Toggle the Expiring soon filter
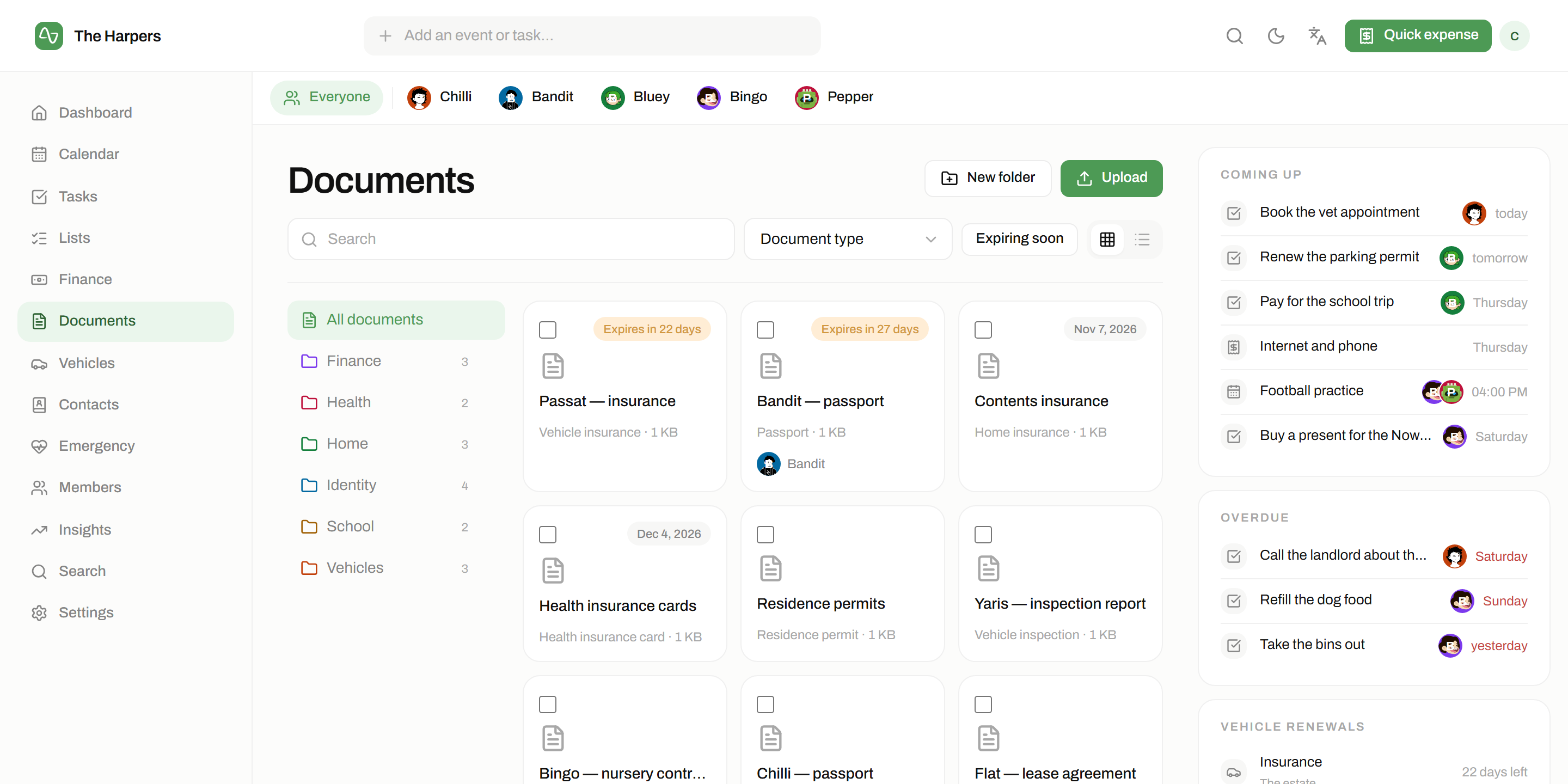The image size is (1568, 784). click(x=1019, y=238)
